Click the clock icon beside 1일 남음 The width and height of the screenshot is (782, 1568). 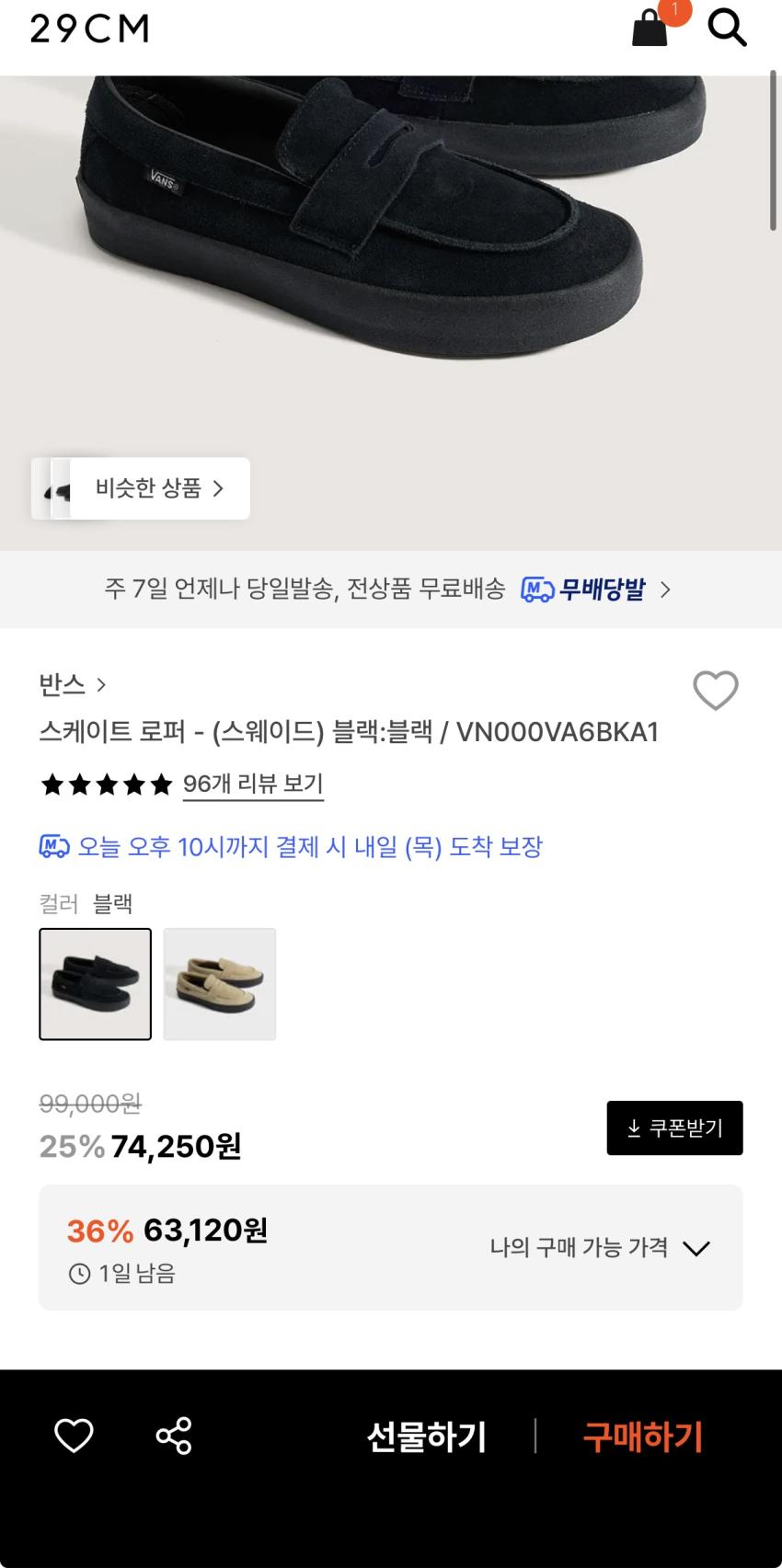80,1274
